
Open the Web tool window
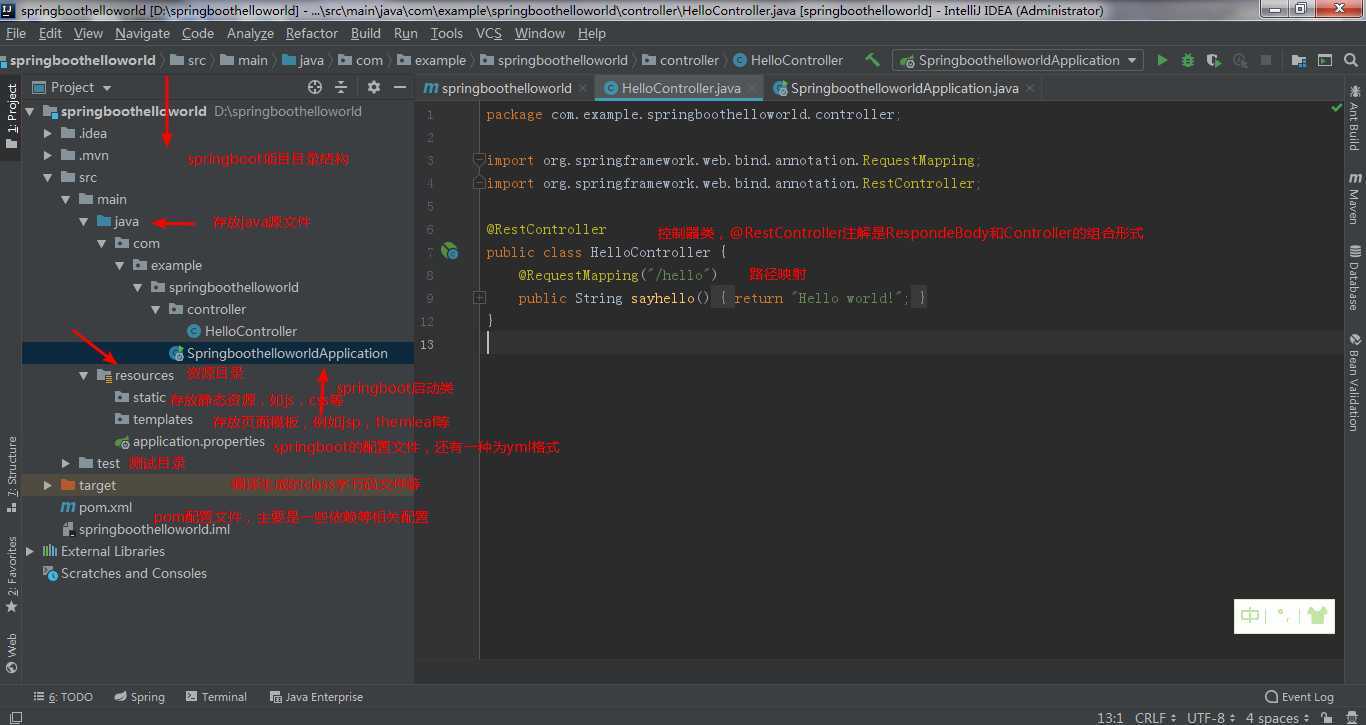click(12, 653)
